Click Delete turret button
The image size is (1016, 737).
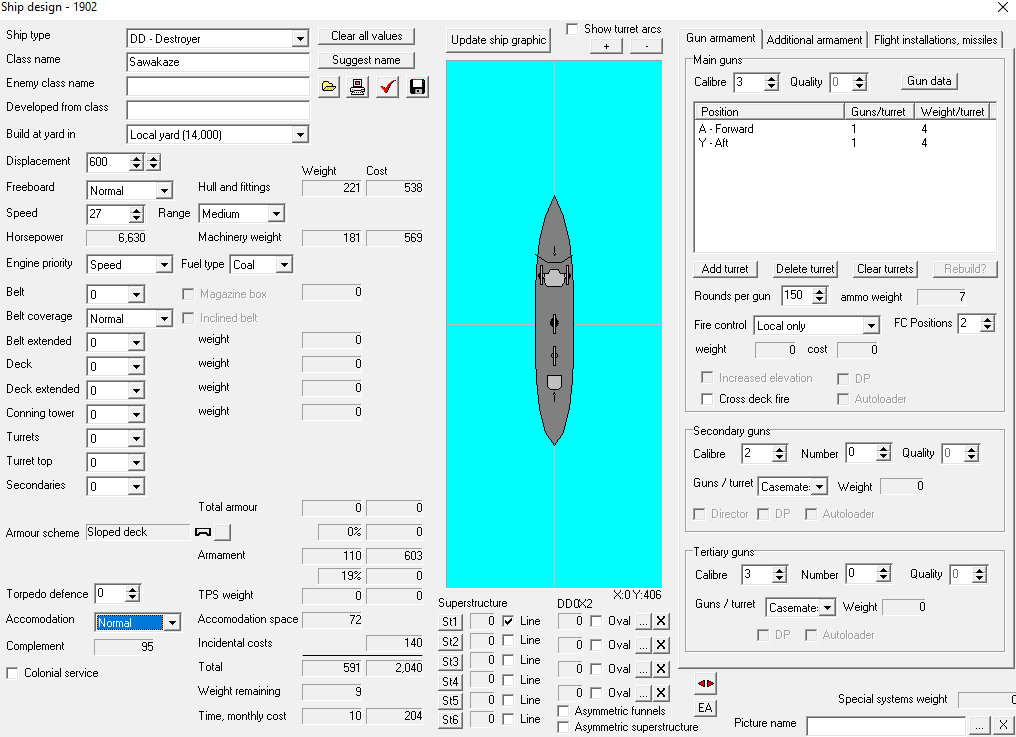(805, 269)
